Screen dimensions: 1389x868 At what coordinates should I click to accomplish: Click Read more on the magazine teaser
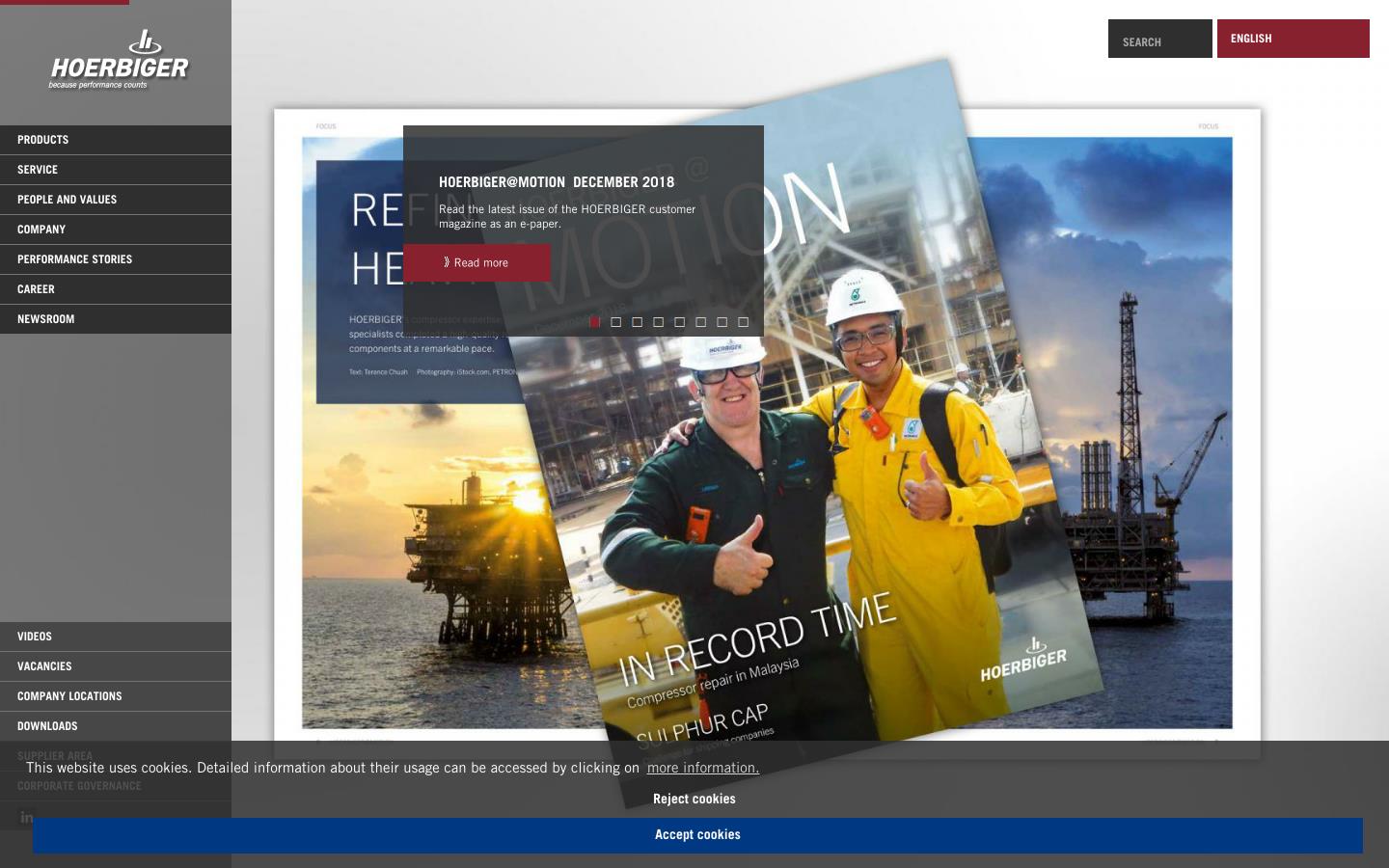[477, 262]
